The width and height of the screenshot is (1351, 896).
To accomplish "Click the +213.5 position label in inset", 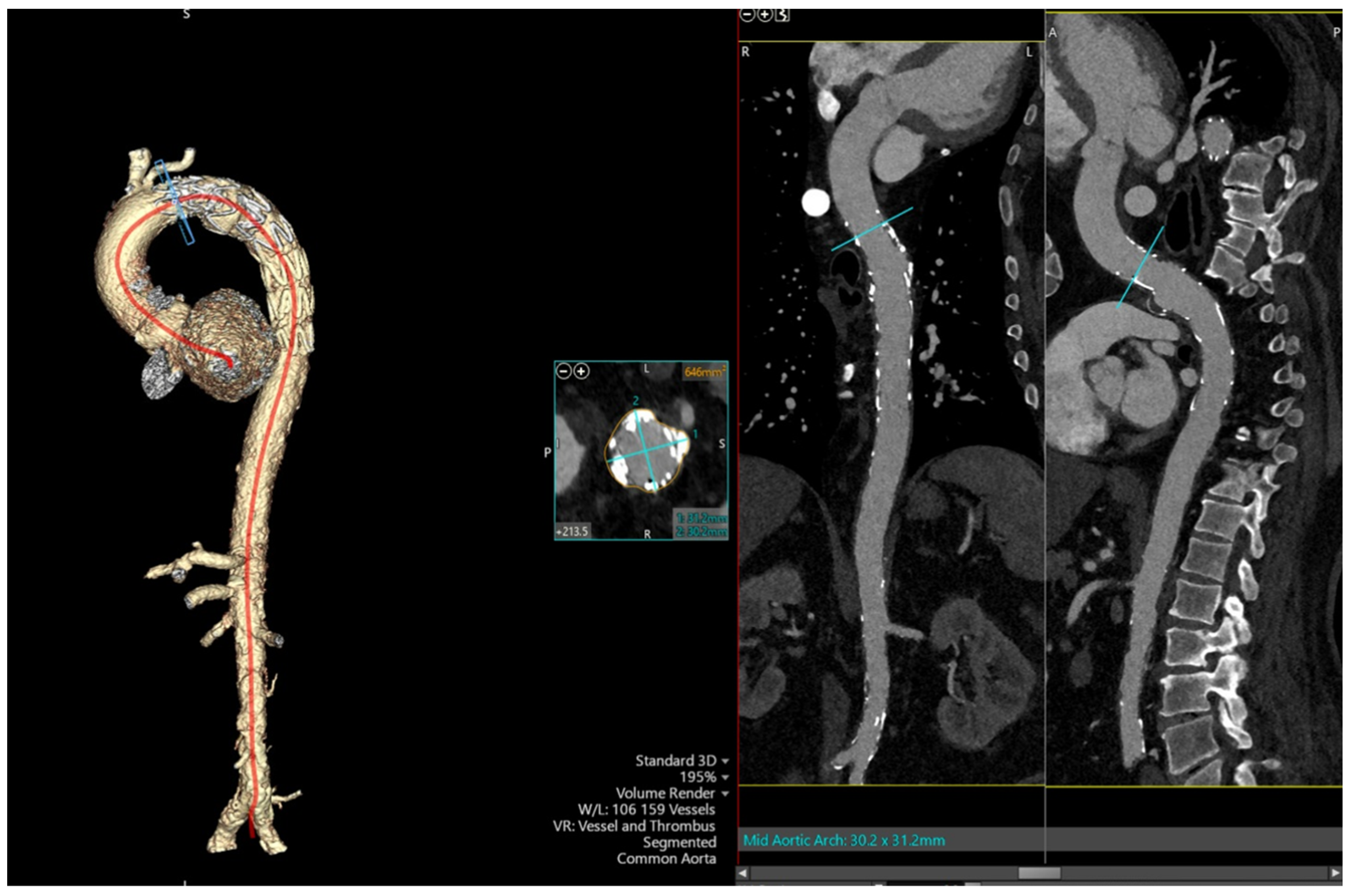I will [572, 532].
